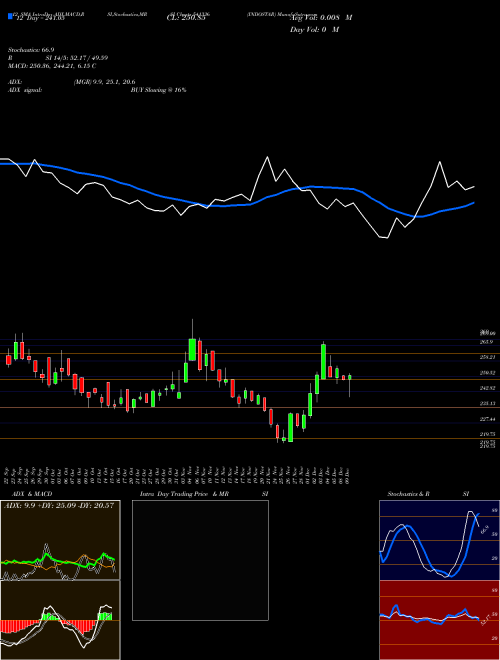Image resolution: width=500 pixels, height=660 pixels.
Task: Click the white price line's latest peak
Action: (439, 162)
